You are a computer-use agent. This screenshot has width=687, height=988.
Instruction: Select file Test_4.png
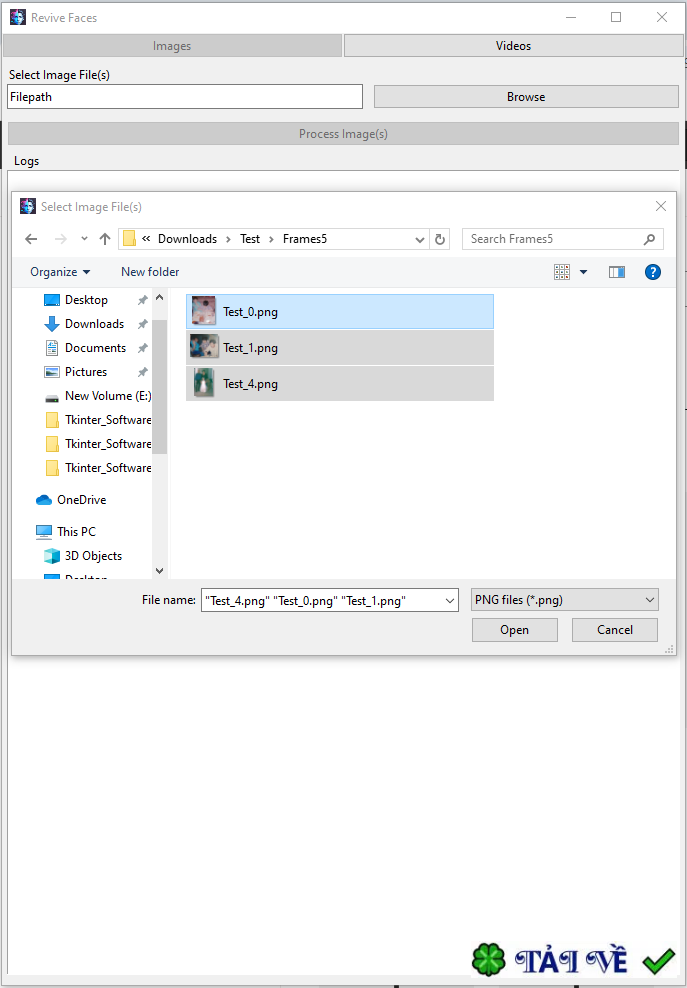(340, 384)
